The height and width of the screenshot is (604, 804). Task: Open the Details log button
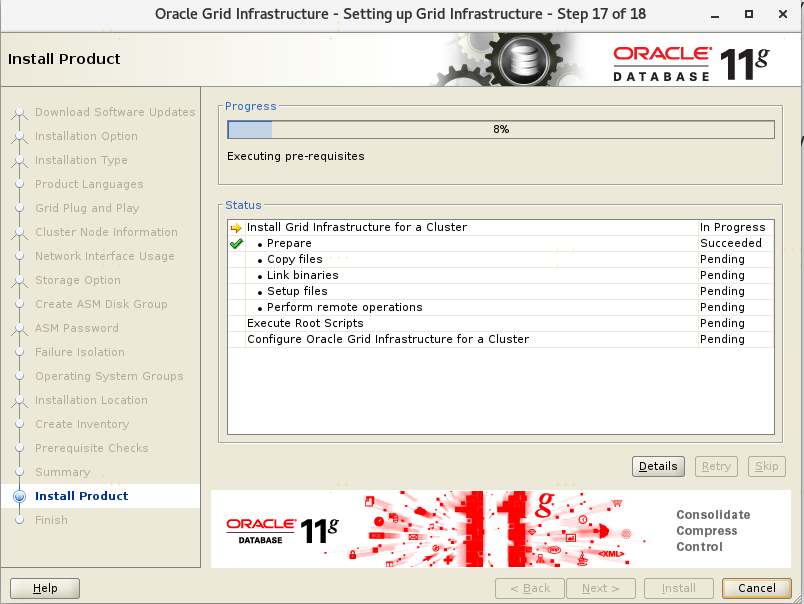point(658,466)
